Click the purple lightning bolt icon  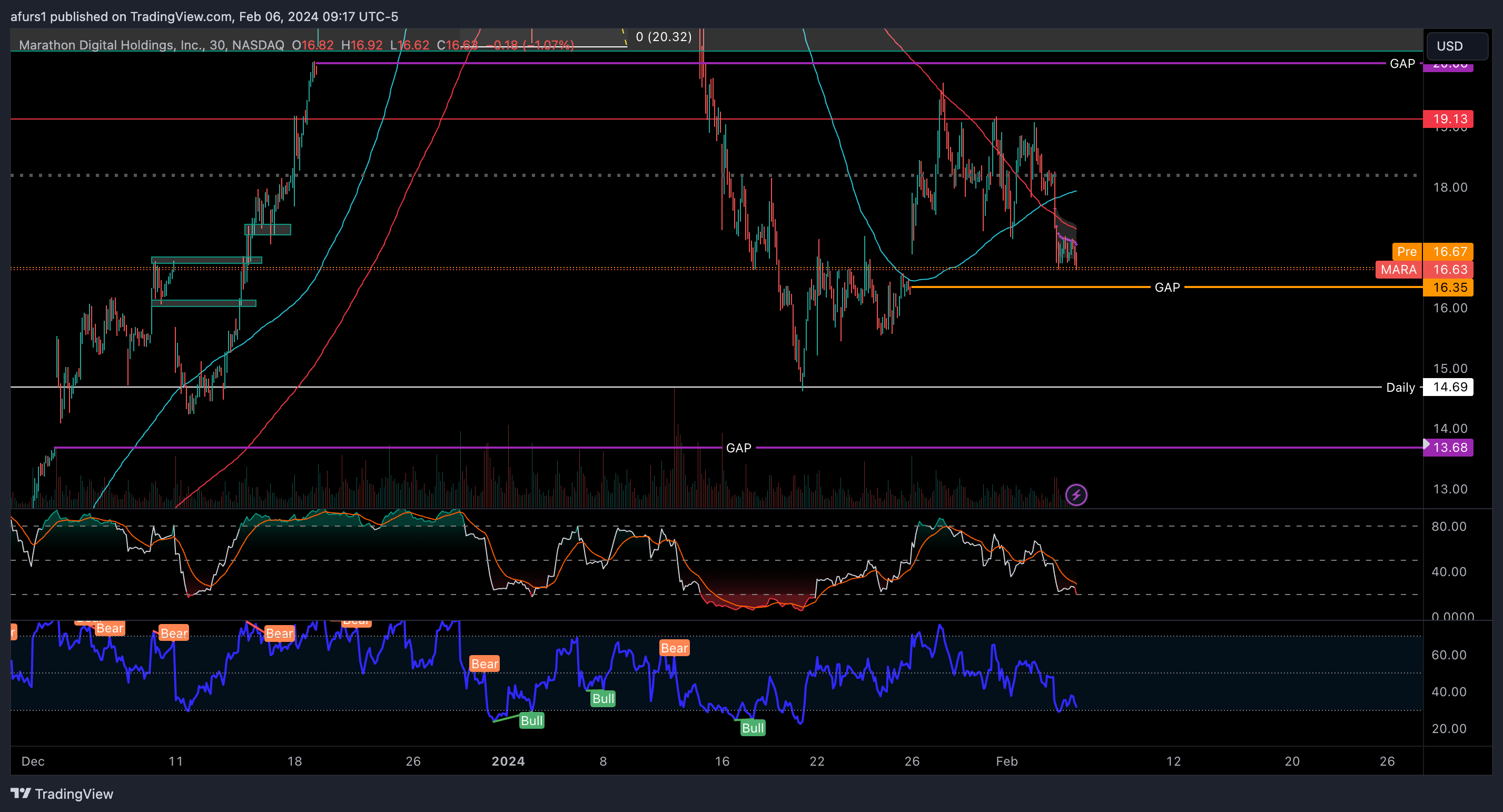click(1076, 495)
